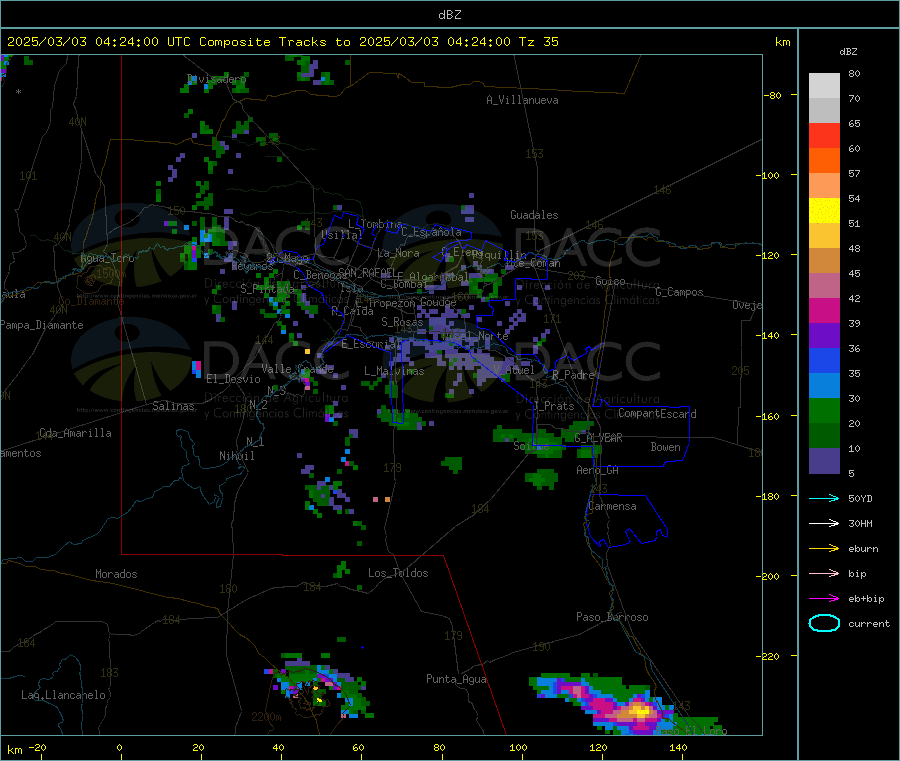This screenshot has height=761, width=900.
Task: Click the 'Paso_Barroso' place label
Action: pos(612,617)
